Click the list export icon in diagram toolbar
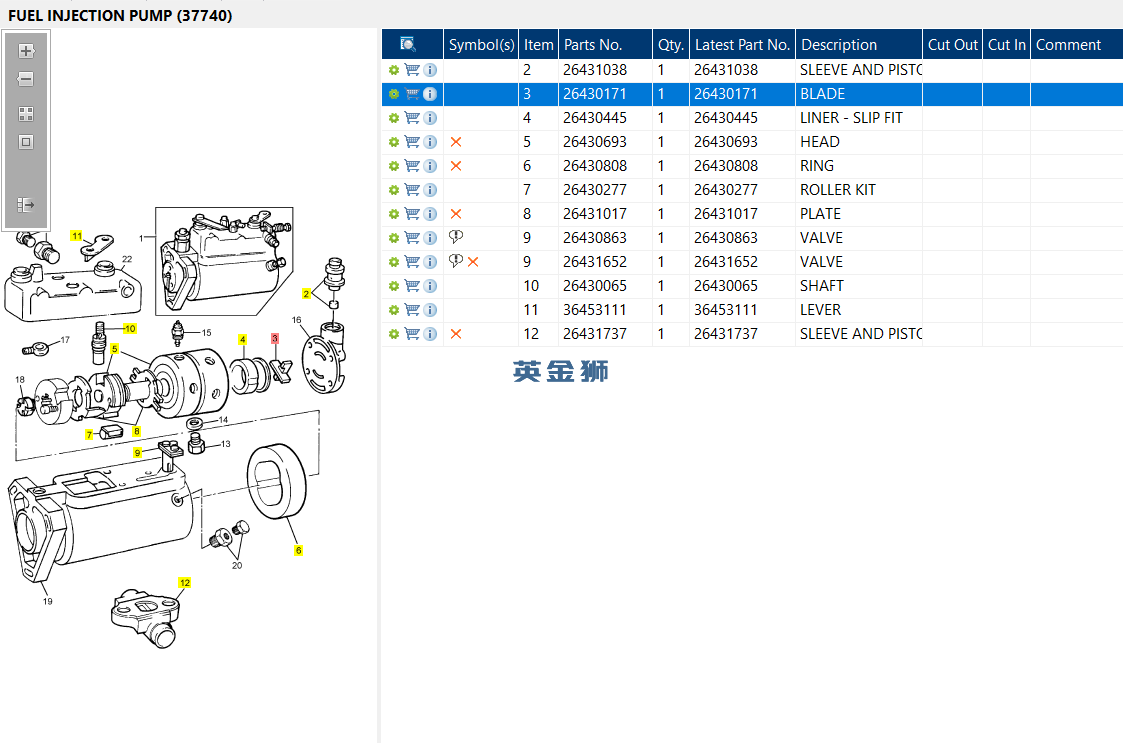Viewport: 1123px width, 743px height. [26, 205]
